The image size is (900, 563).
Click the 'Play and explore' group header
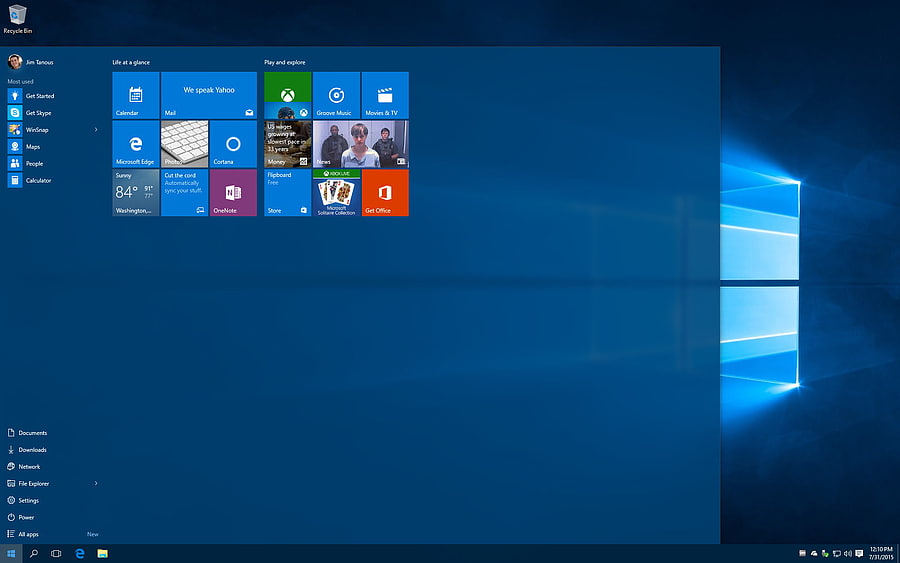pos(285,63)
